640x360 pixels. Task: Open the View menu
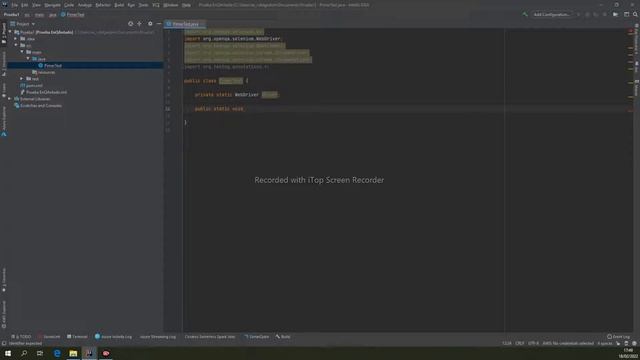tap(36, 5)
